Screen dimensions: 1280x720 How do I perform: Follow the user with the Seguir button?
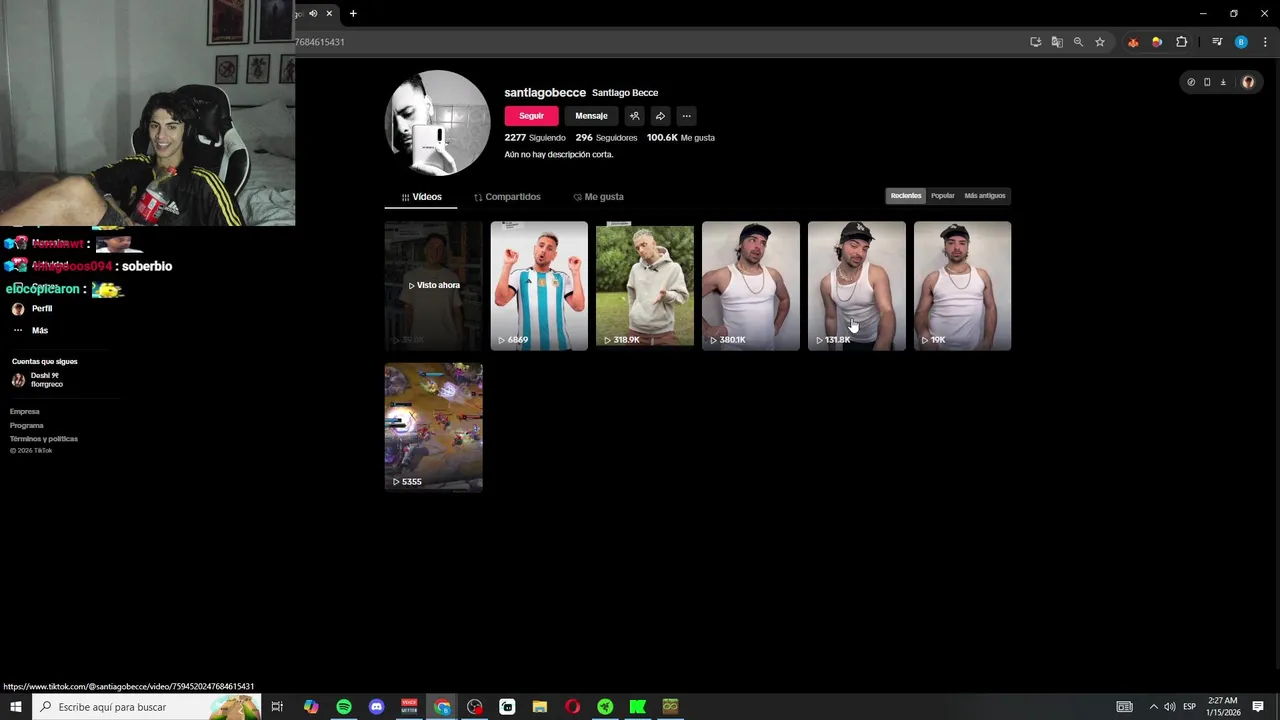pyautogui.click(x=531, y=116)
